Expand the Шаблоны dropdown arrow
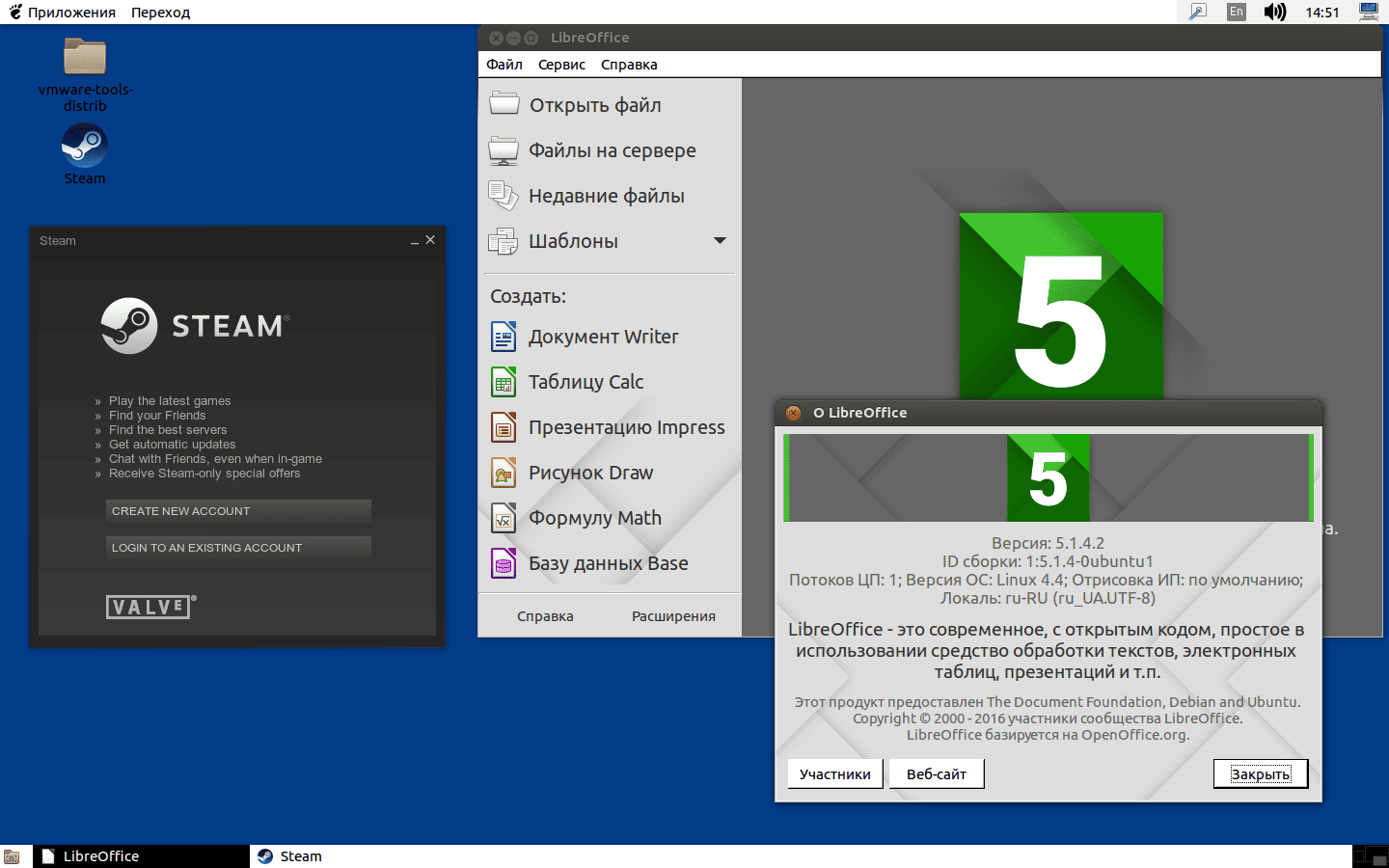Viewport: 1389px width, 868px height. 720,240
